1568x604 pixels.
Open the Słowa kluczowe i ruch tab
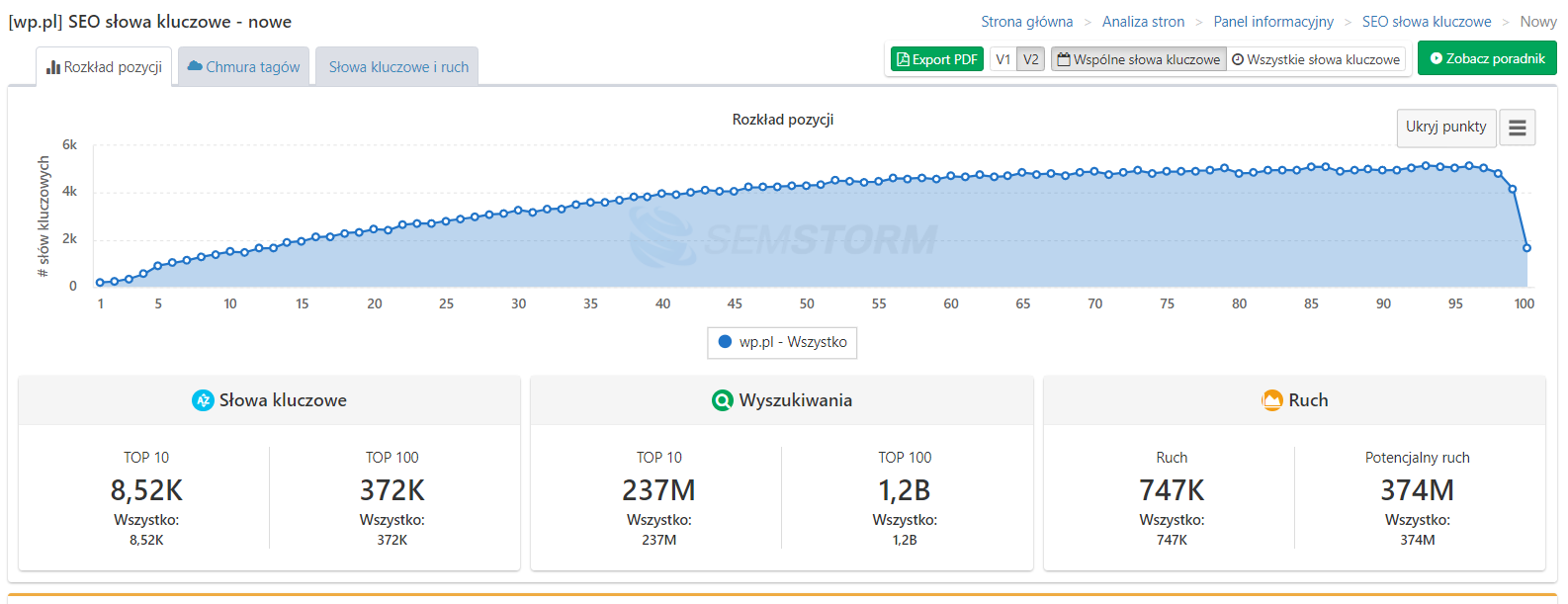[397, 66]
